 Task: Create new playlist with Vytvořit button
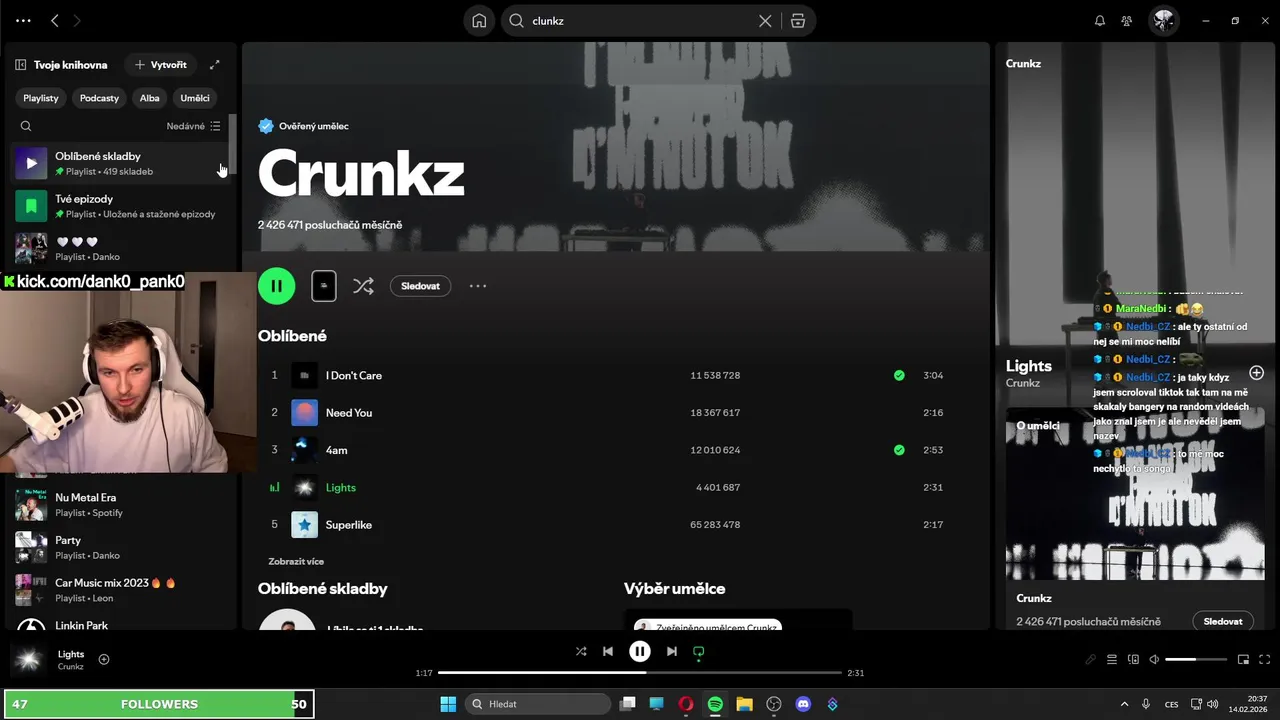[161, 65]
